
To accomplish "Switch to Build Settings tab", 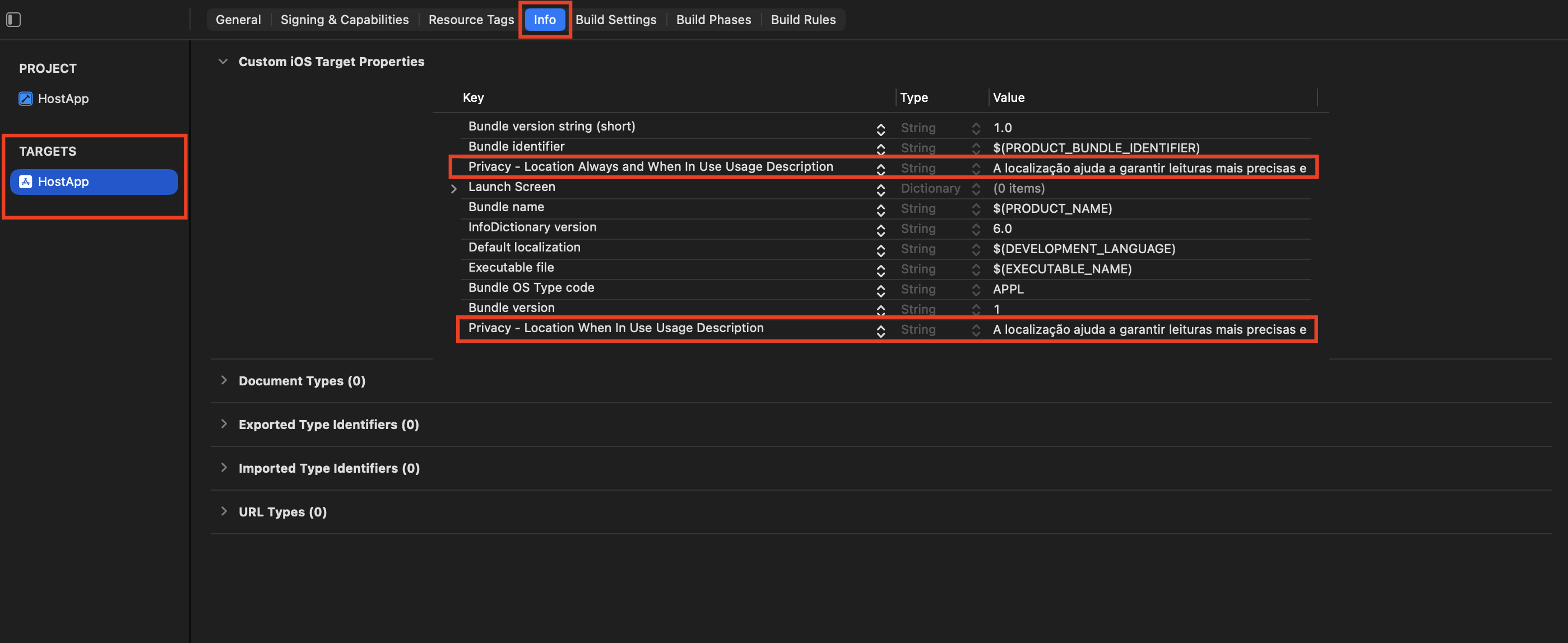I will pos(616,20).
